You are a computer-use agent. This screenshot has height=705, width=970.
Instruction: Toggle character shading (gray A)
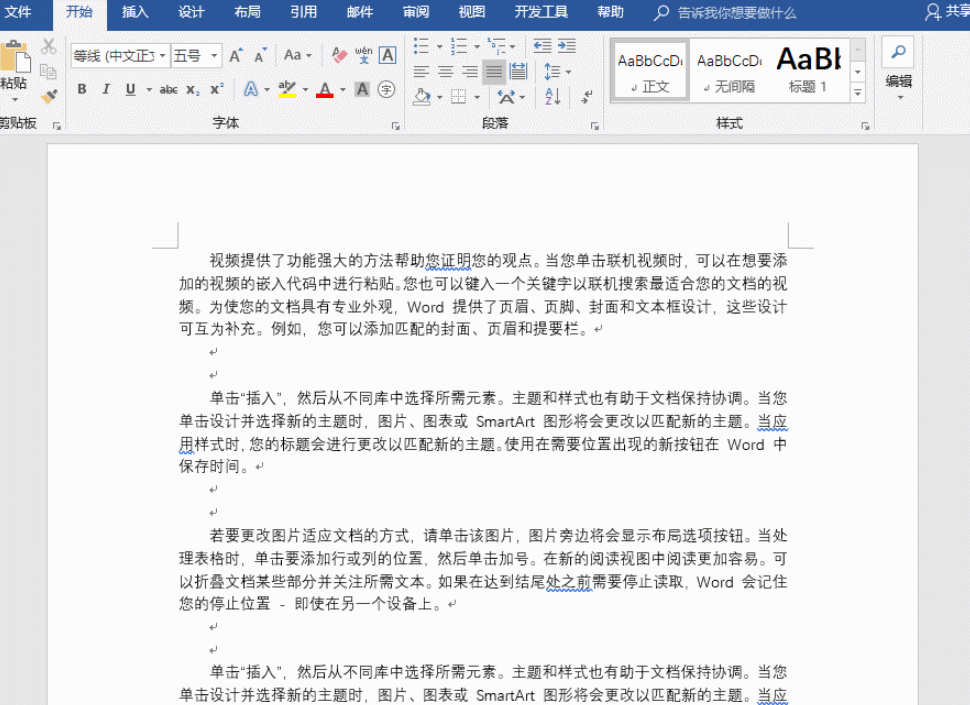coord(363,90)
